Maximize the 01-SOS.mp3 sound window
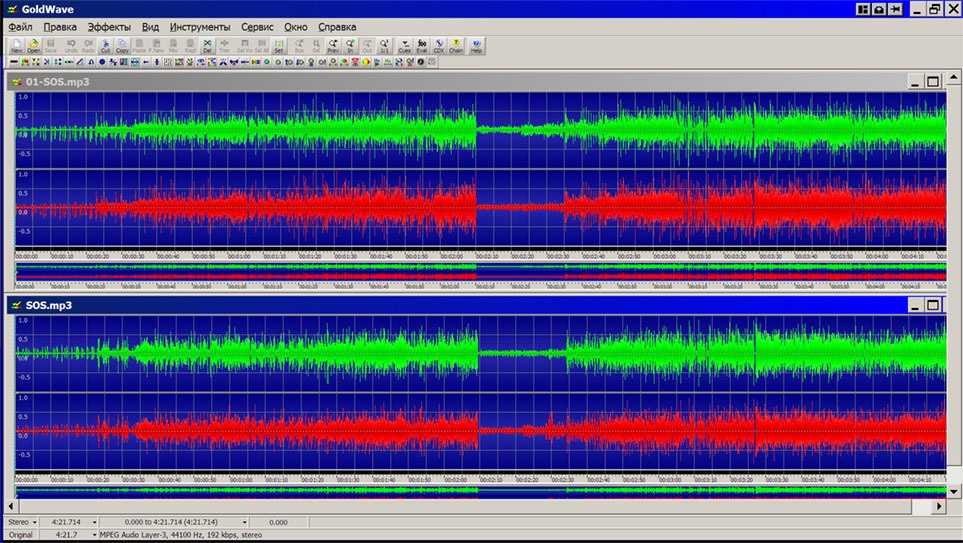Viewport: 963px width, 543px height. pos(932,82)
